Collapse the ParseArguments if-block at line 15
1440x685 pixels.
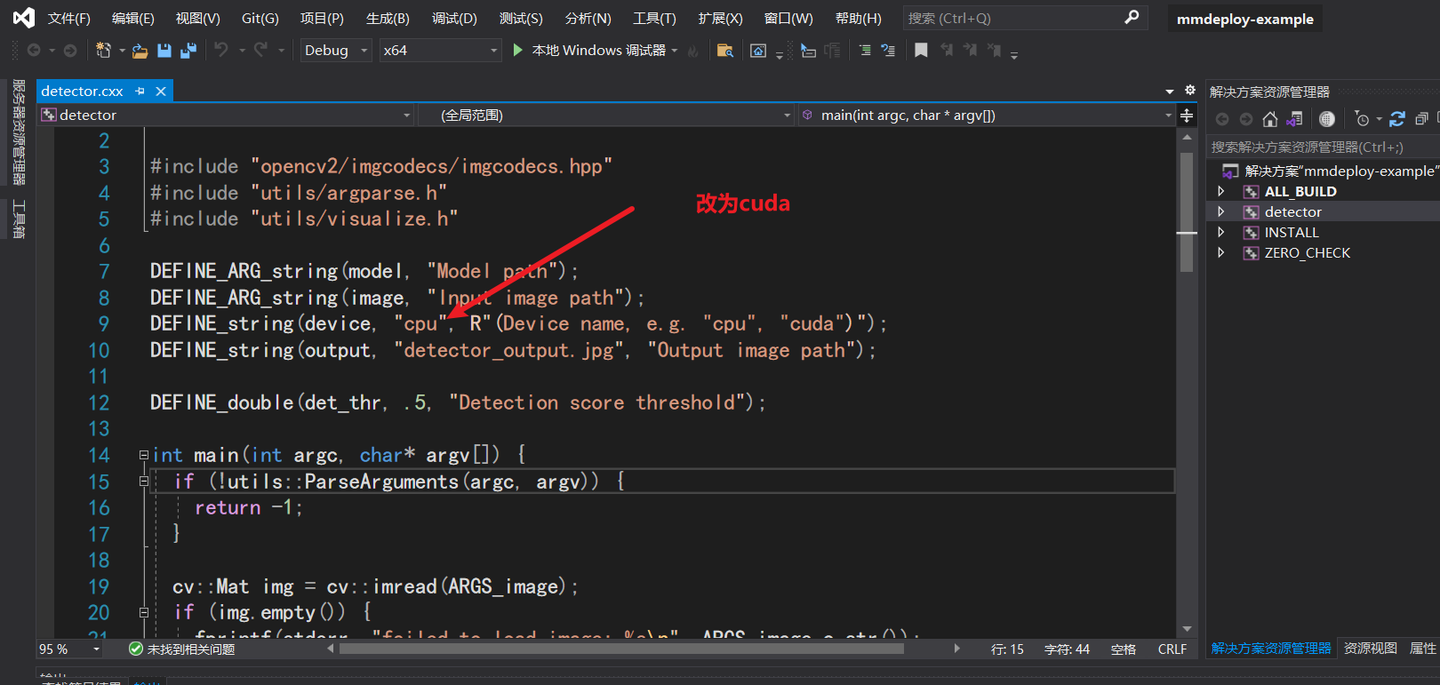[x=144, y=481]
